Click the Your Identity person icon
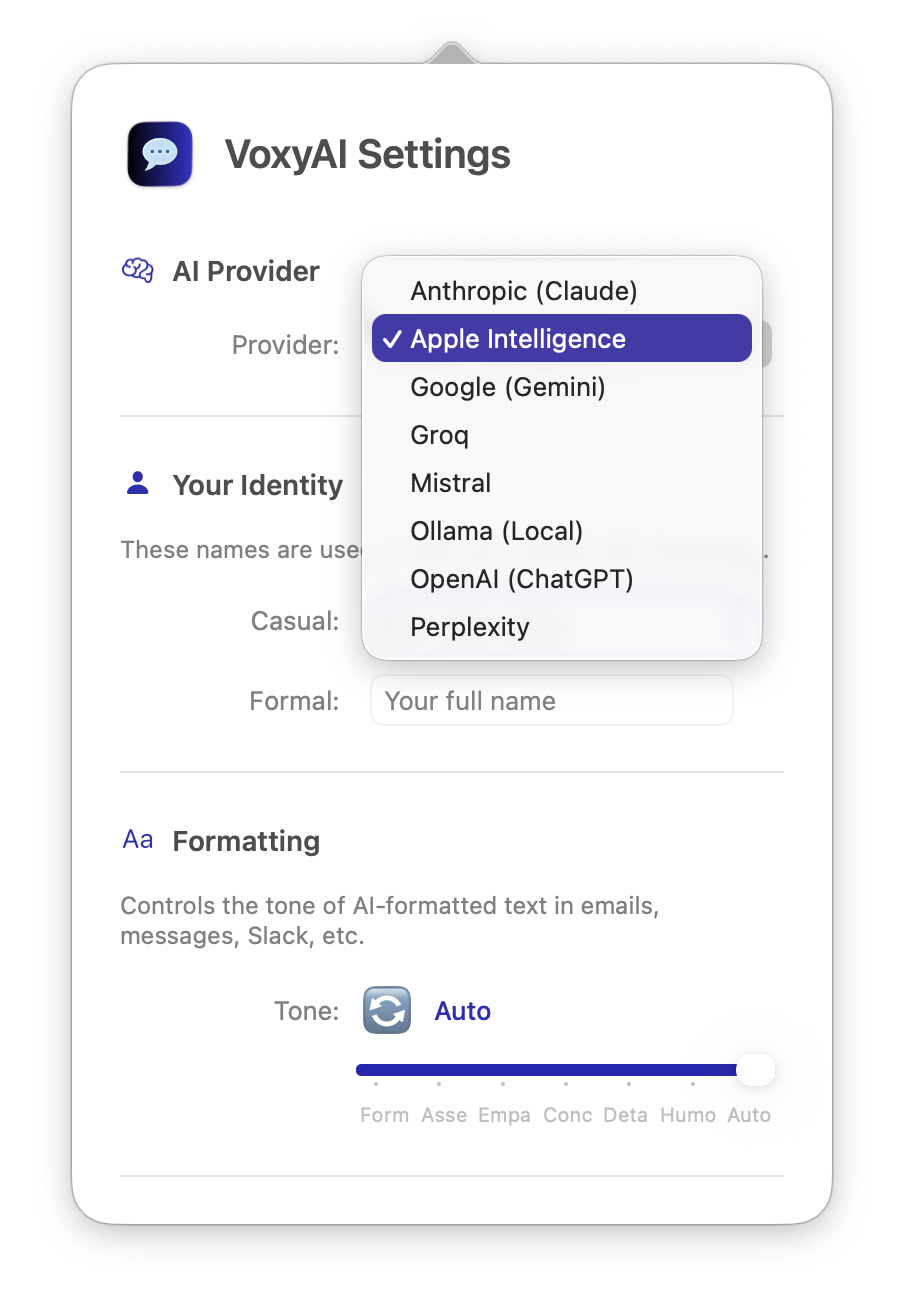904x1304 pixels. click(138, 484)
